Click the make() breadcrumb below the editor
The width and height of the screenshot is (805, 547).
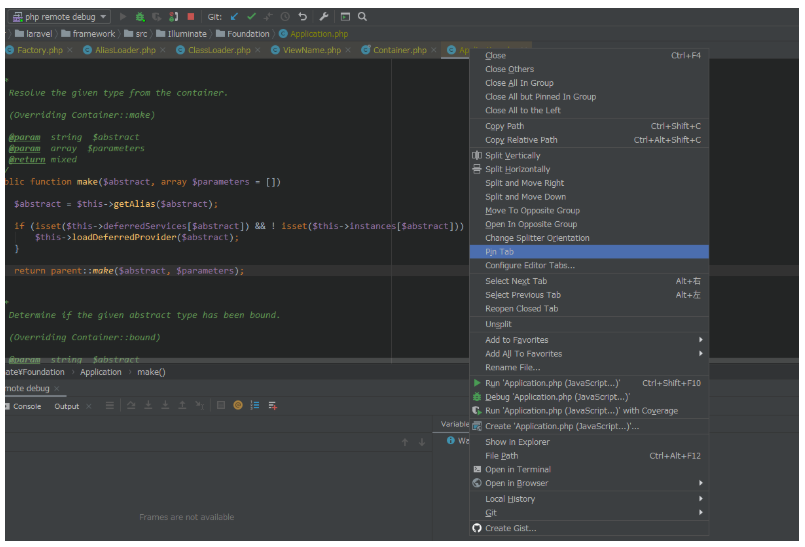tap(151, 372)
